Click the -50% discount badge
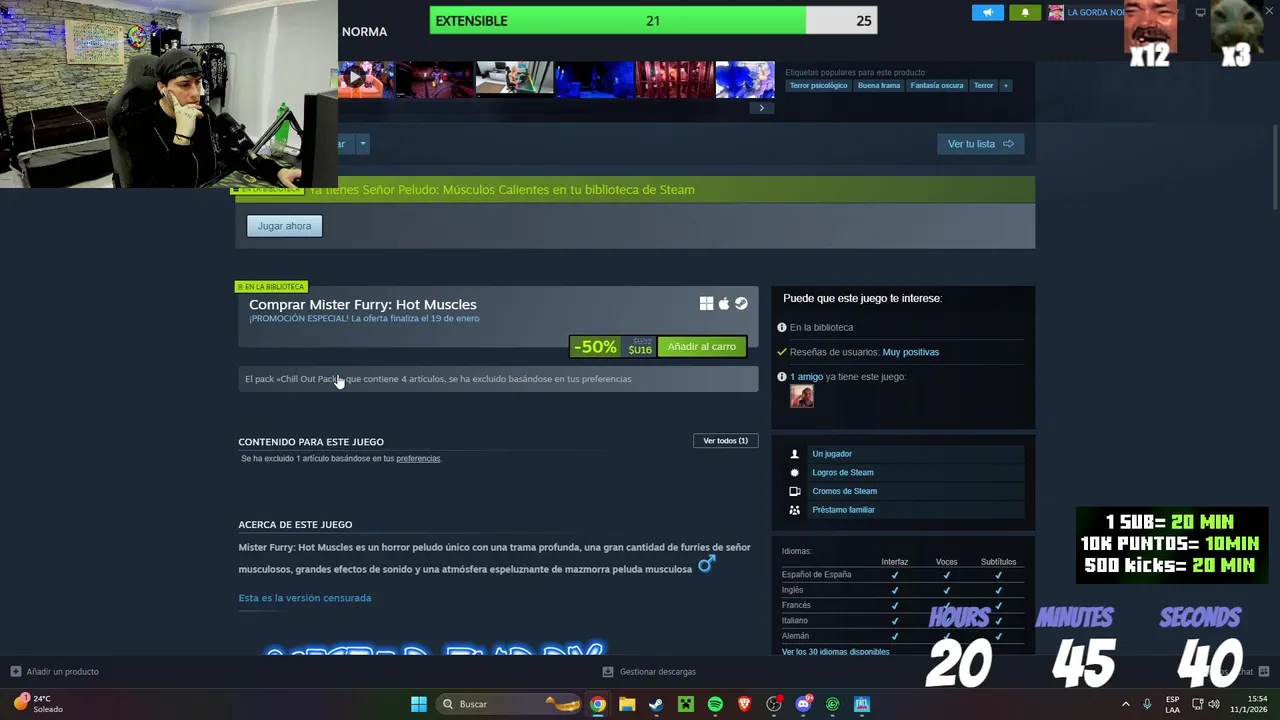The width and height of the screenshot is (1280, 720). [x=595, y=347]
